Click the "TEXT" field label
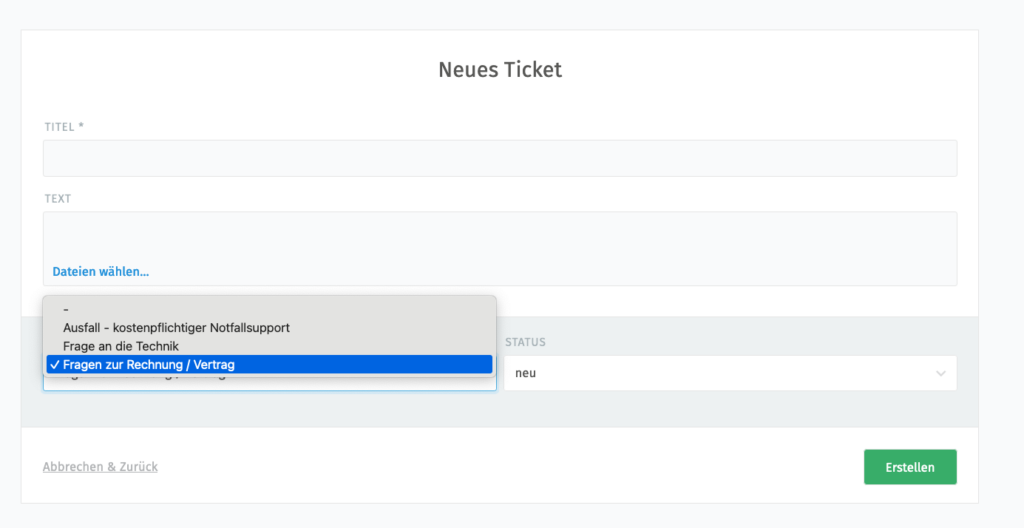The image size is (1024, 528). [x=57, y=199]
